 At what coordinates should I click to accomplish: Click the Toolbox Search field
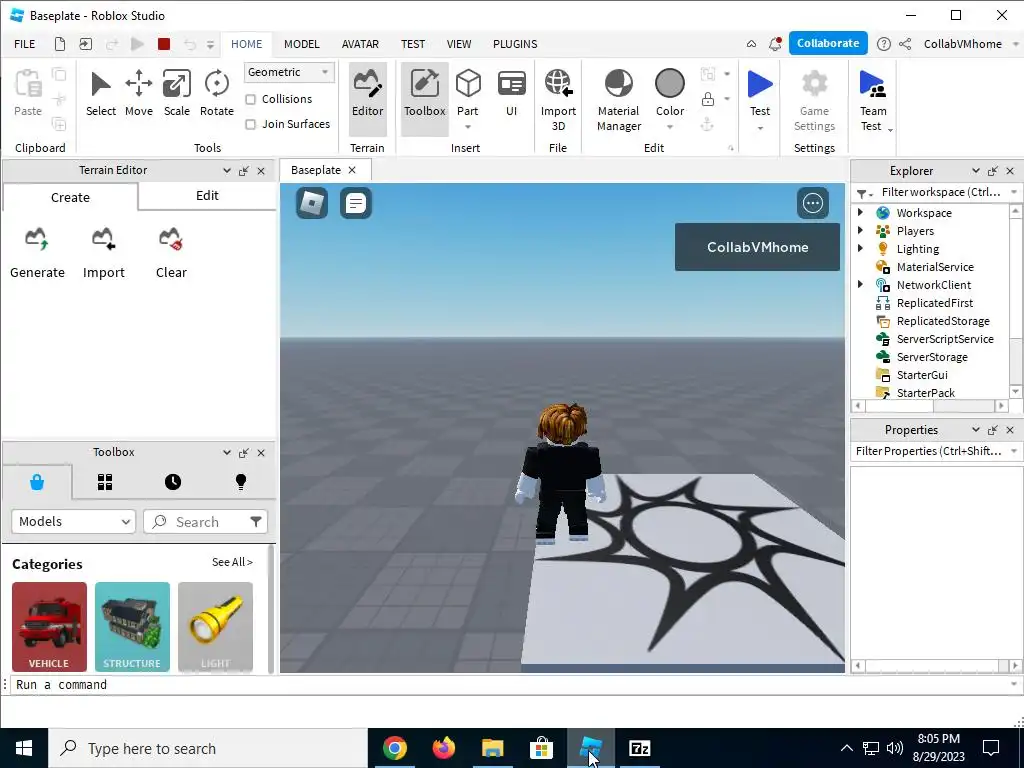coord(196,521)
